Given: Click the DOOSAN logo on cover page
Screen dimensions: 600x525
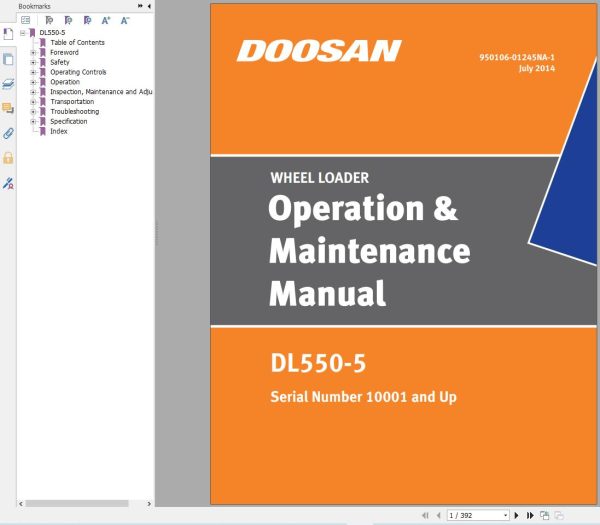Looking at the screenshot, I should 319,51.
